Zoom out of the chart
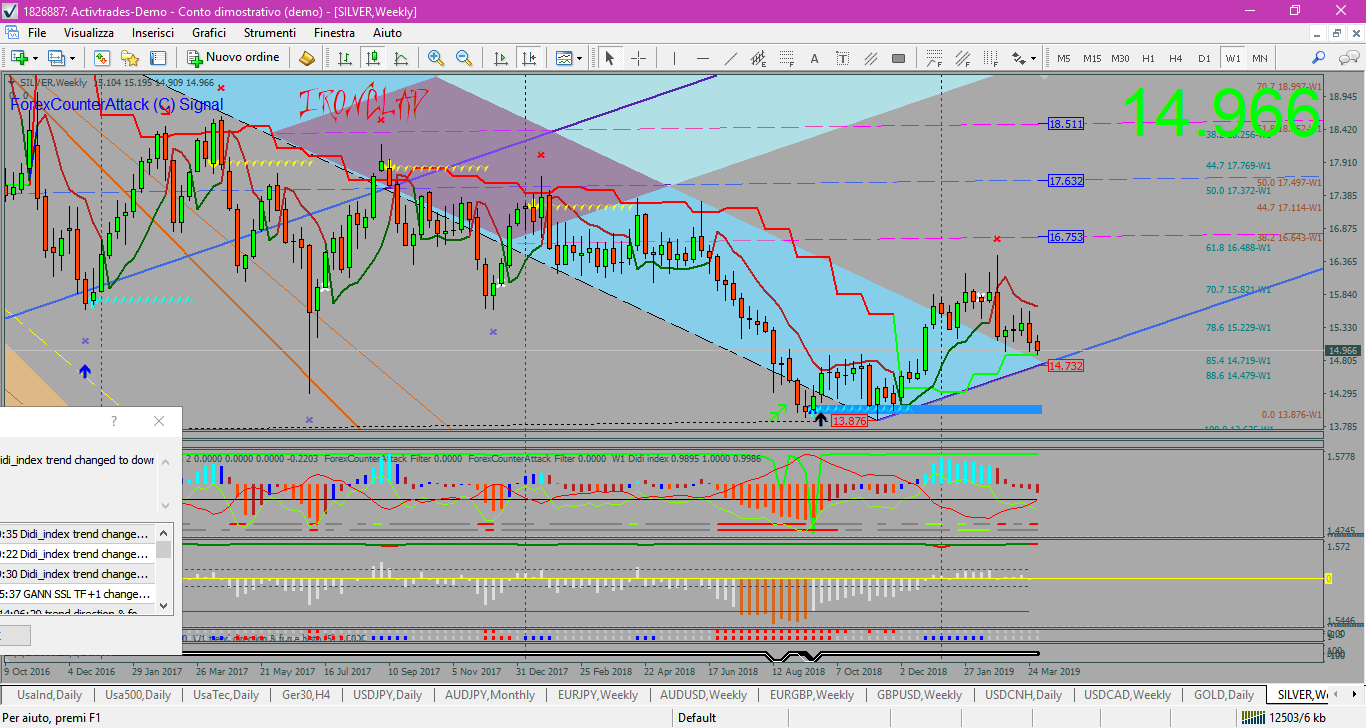This screenshot has width=1366, height=728. click(464, 58)
